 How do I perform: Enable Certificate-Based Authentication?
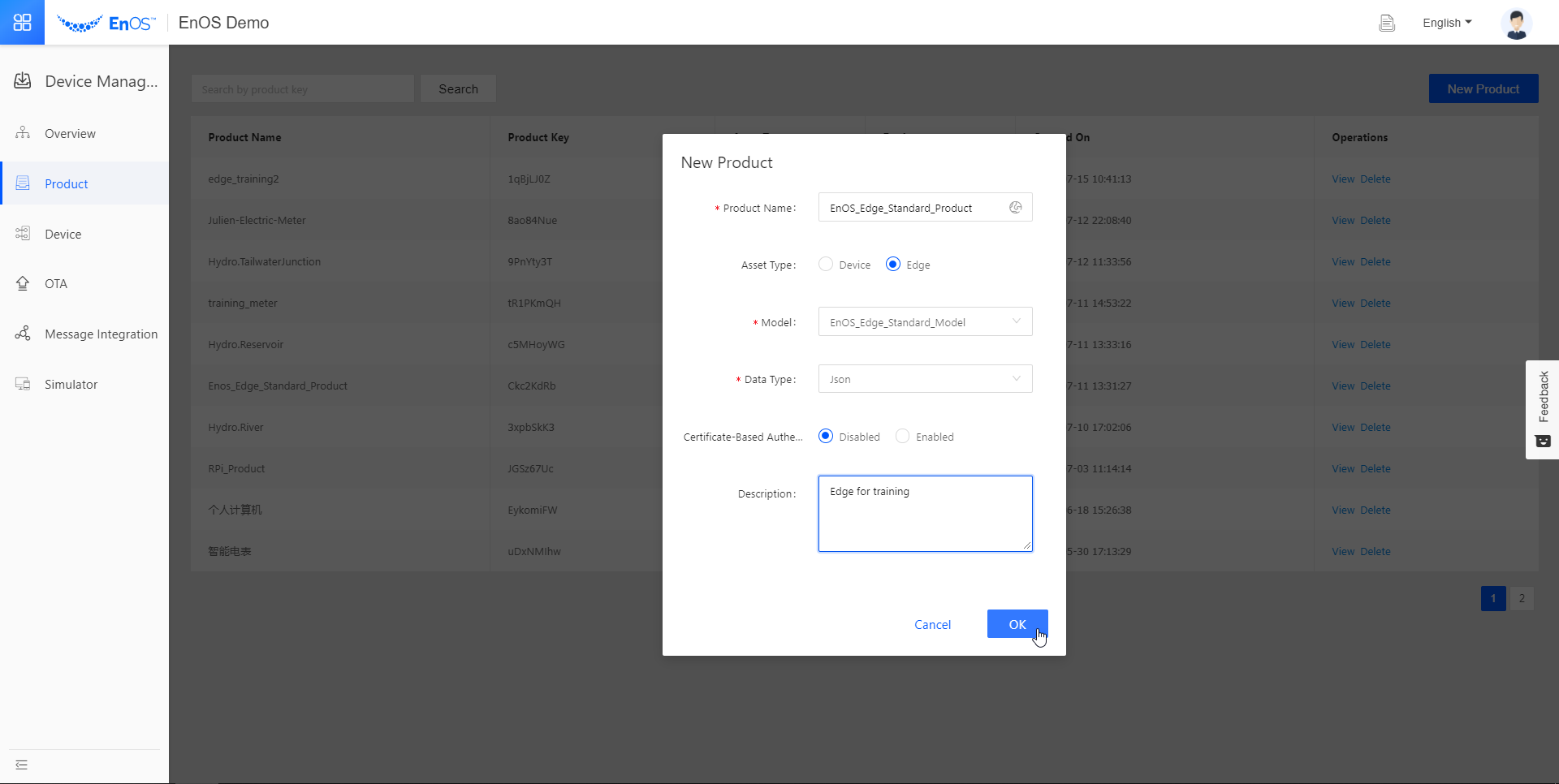coord(902,436)
